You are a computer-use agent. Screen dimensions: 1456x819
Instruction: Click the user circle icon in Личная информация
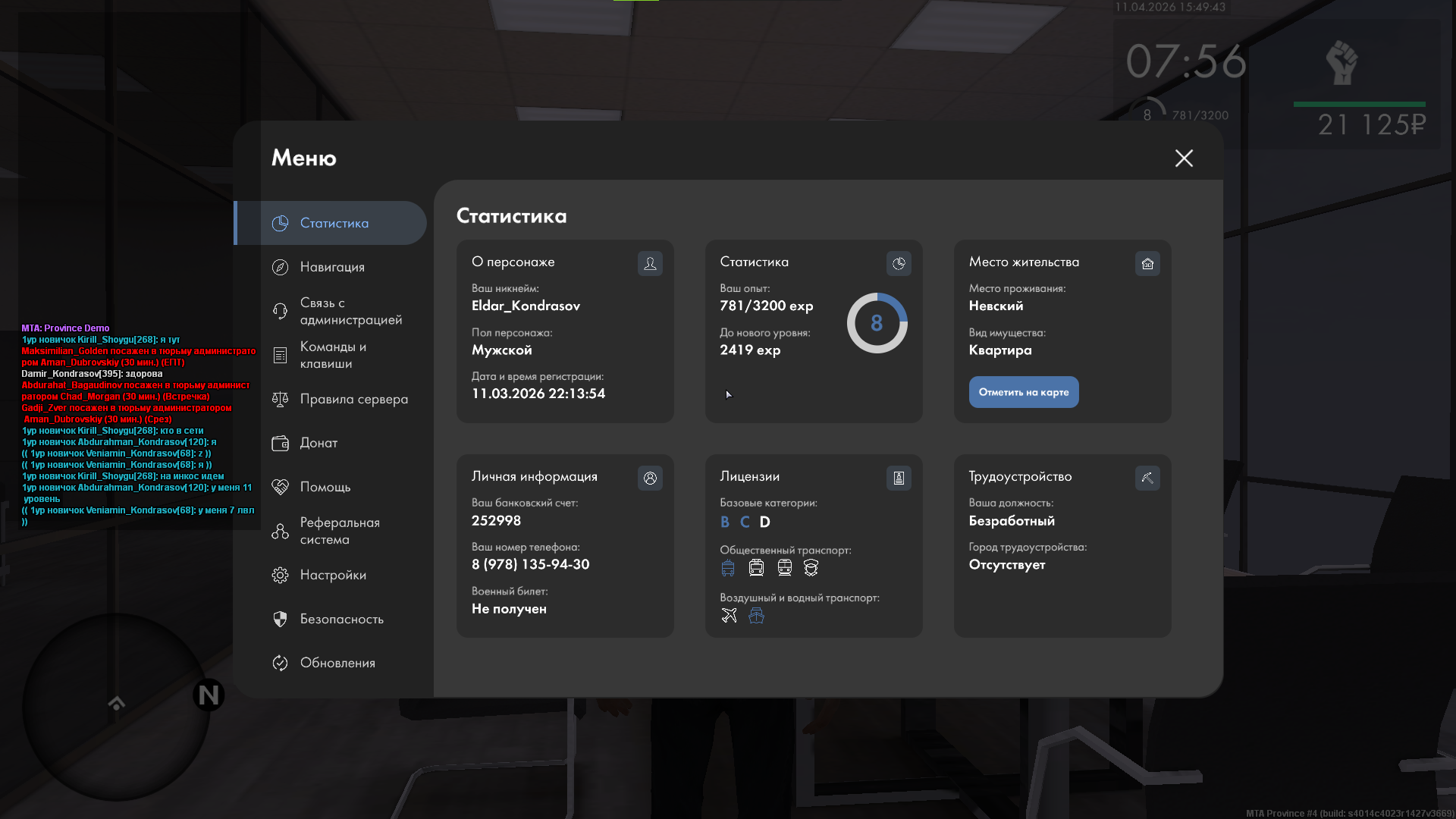click(650, 478)
